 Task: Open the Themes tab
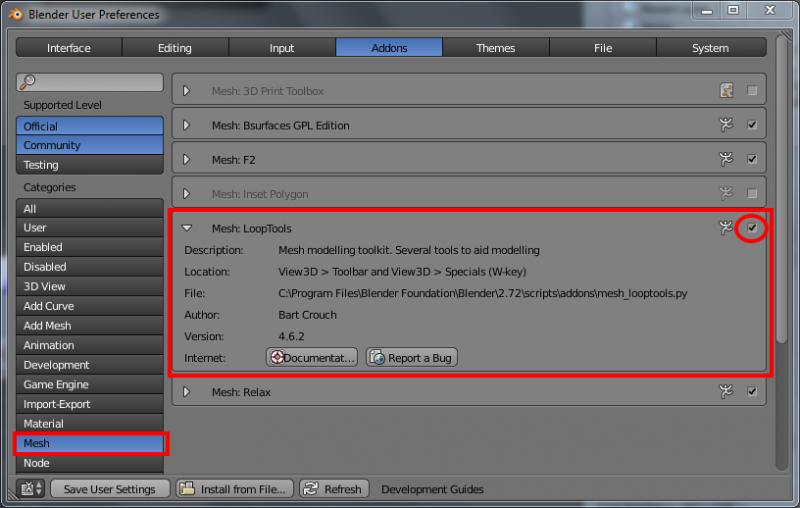(495, 47)
